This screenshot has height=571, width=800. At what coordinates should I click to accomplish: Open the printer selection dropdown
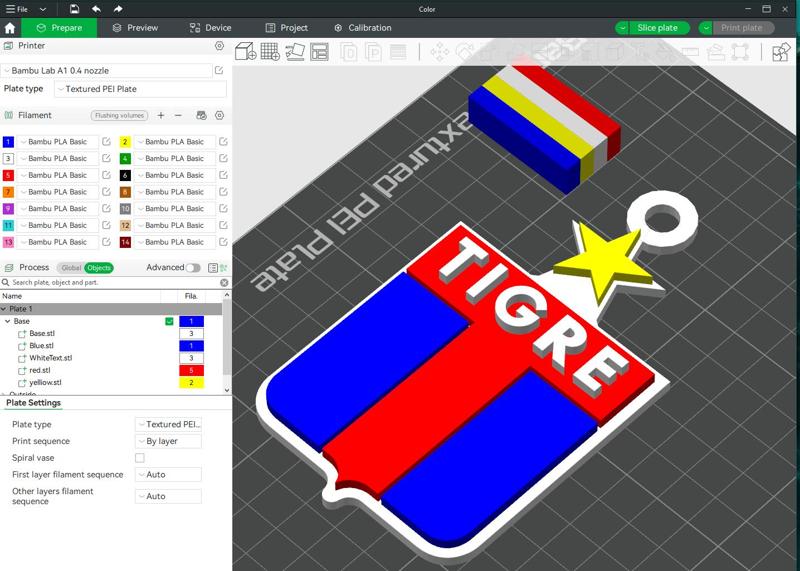pyautogui.click(x=107, y=70)
